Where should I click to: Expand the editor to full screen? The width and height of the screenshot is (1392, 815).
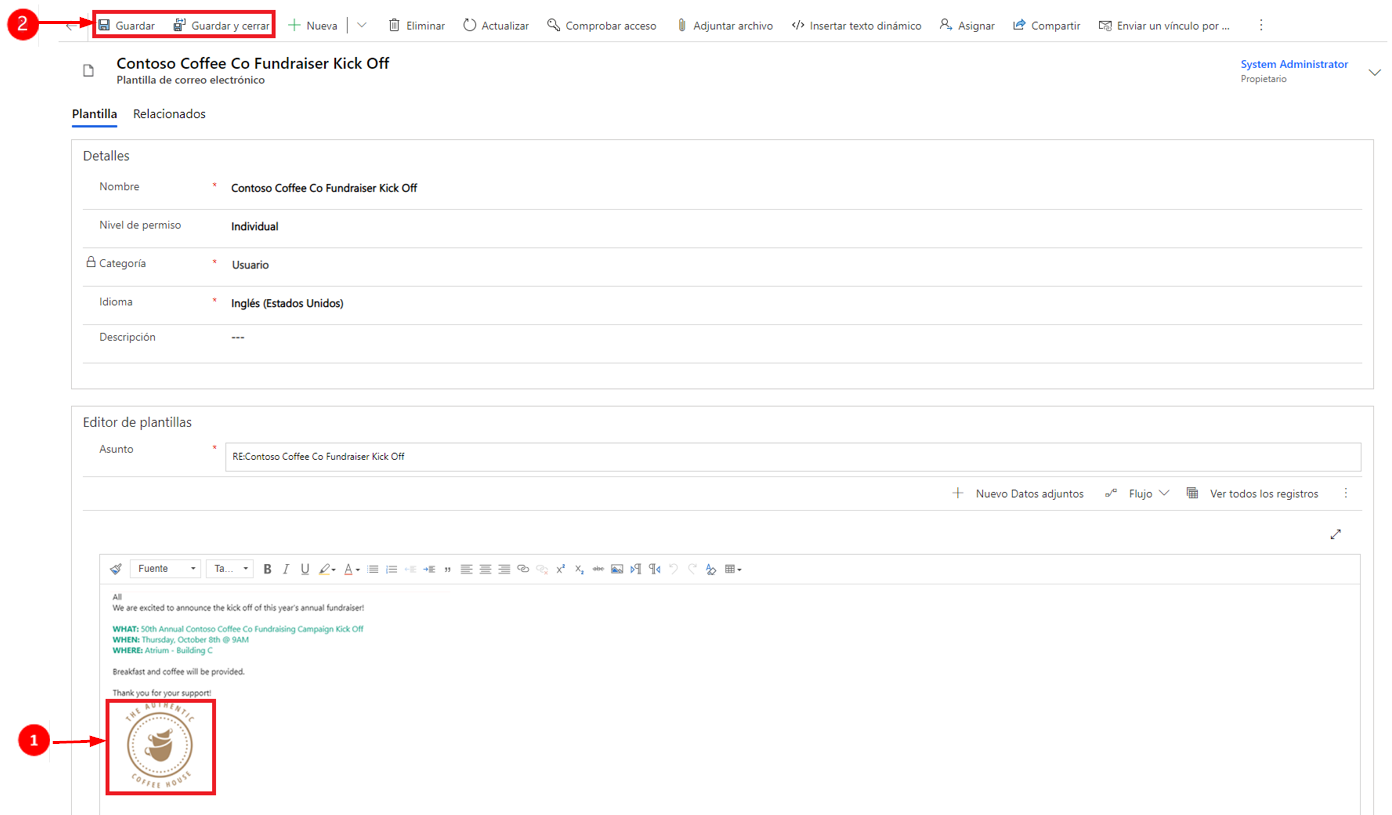point(1335,535)
